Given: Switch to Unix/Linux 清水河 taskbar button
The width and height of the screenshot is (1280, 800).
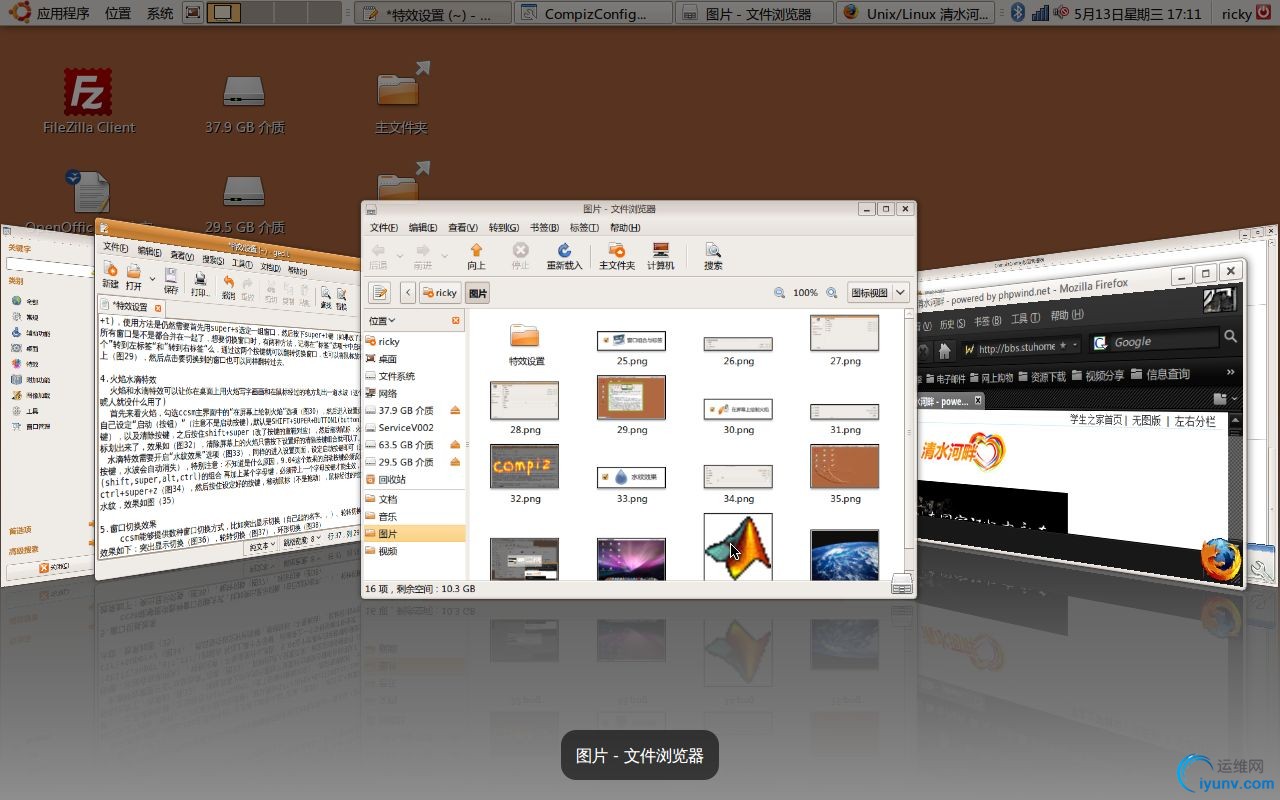Looking at the screenshot, I should tap(916, 13).
